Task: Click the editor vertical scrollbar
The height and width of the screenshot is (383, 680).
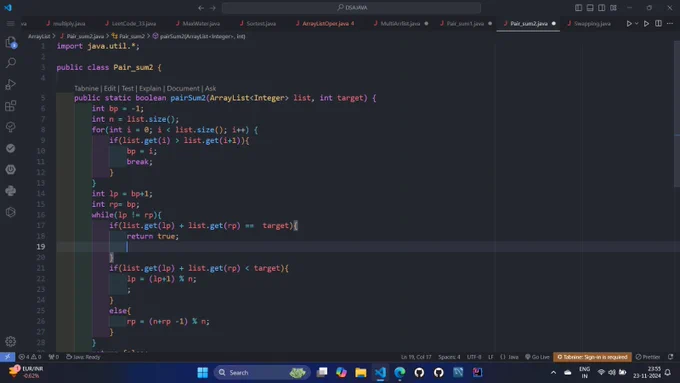Action: (x=677, y=113)
